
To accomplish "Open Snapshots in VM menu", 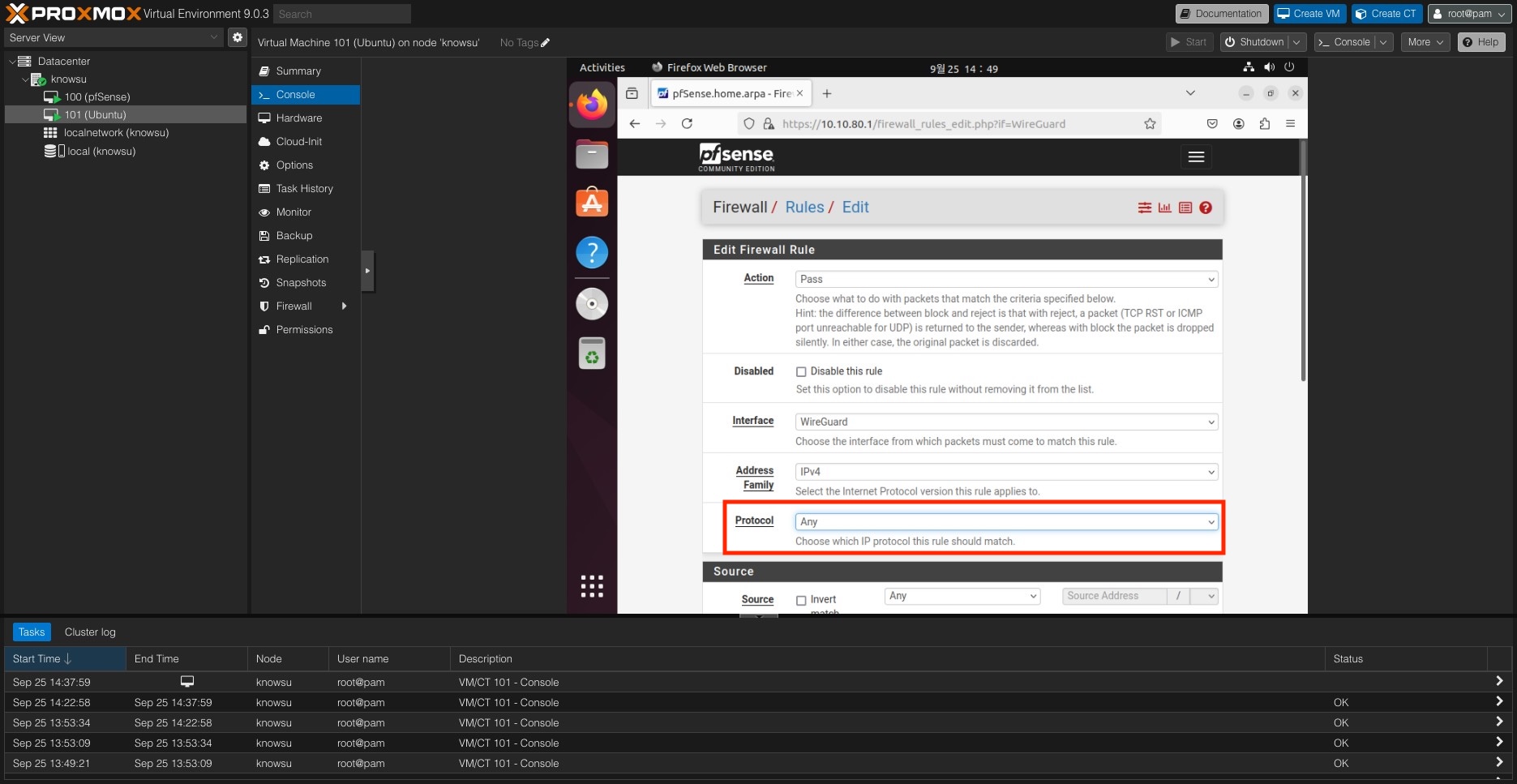I will [306, 283].
